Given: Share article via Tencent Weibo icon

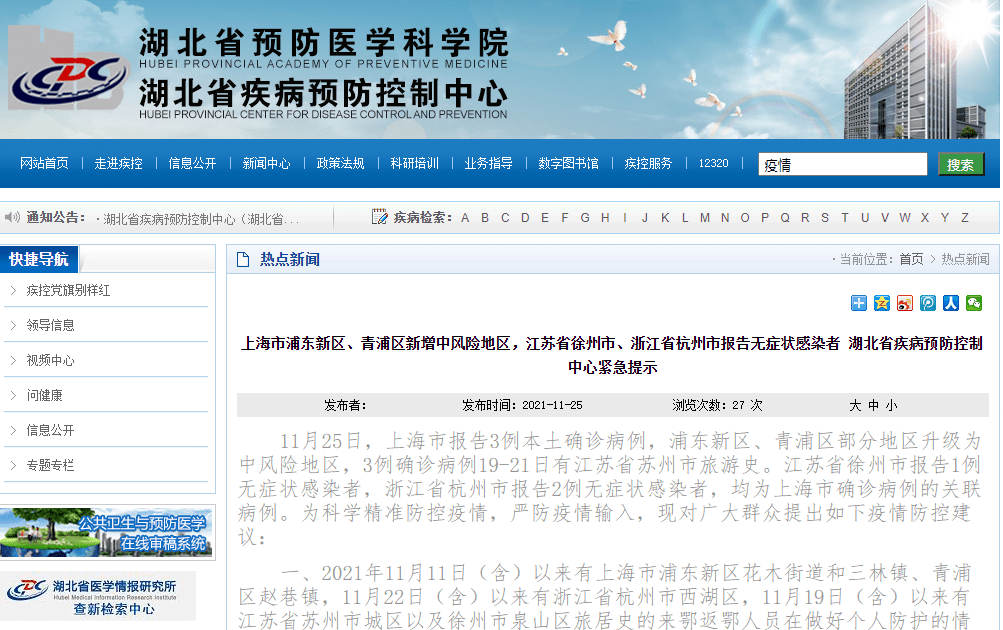Looking at the screenshot, I should click(x=928, y=303).
